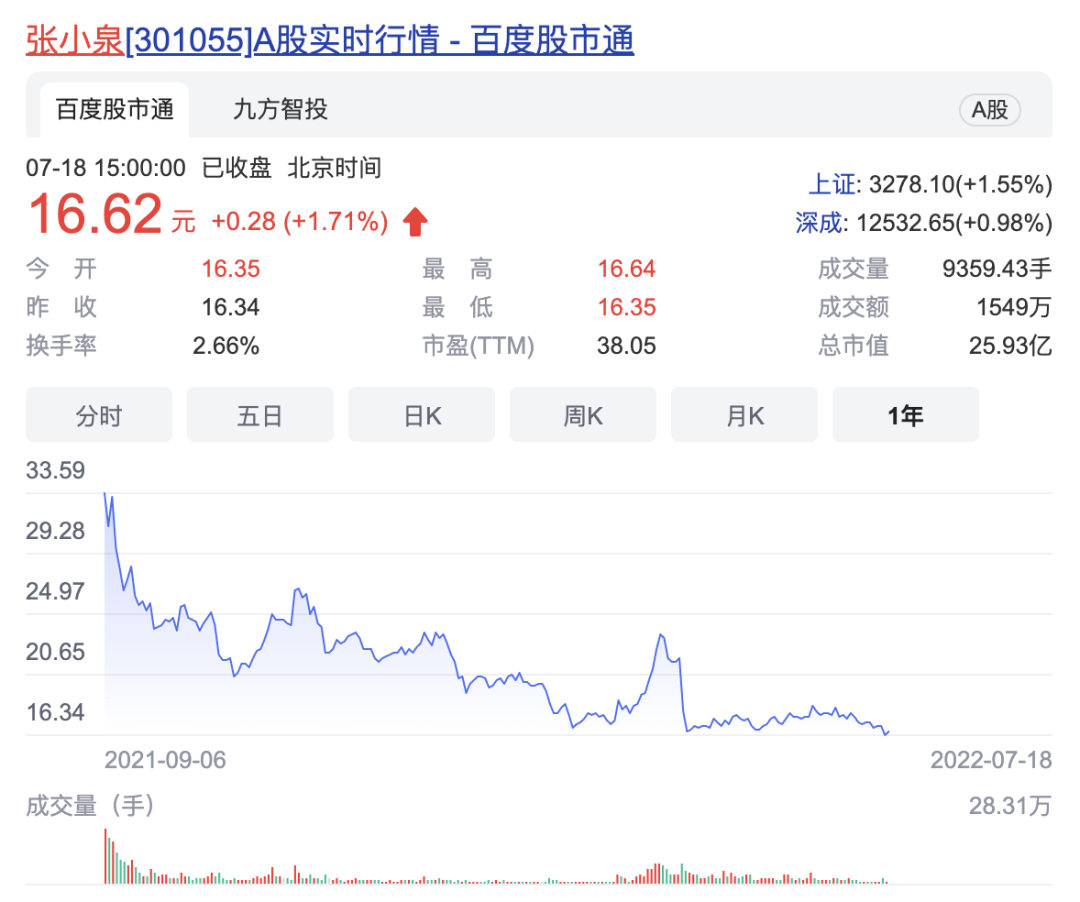Click the 市盈(TTM) value 38.05
1080x902 pixels.
[627, 346]
